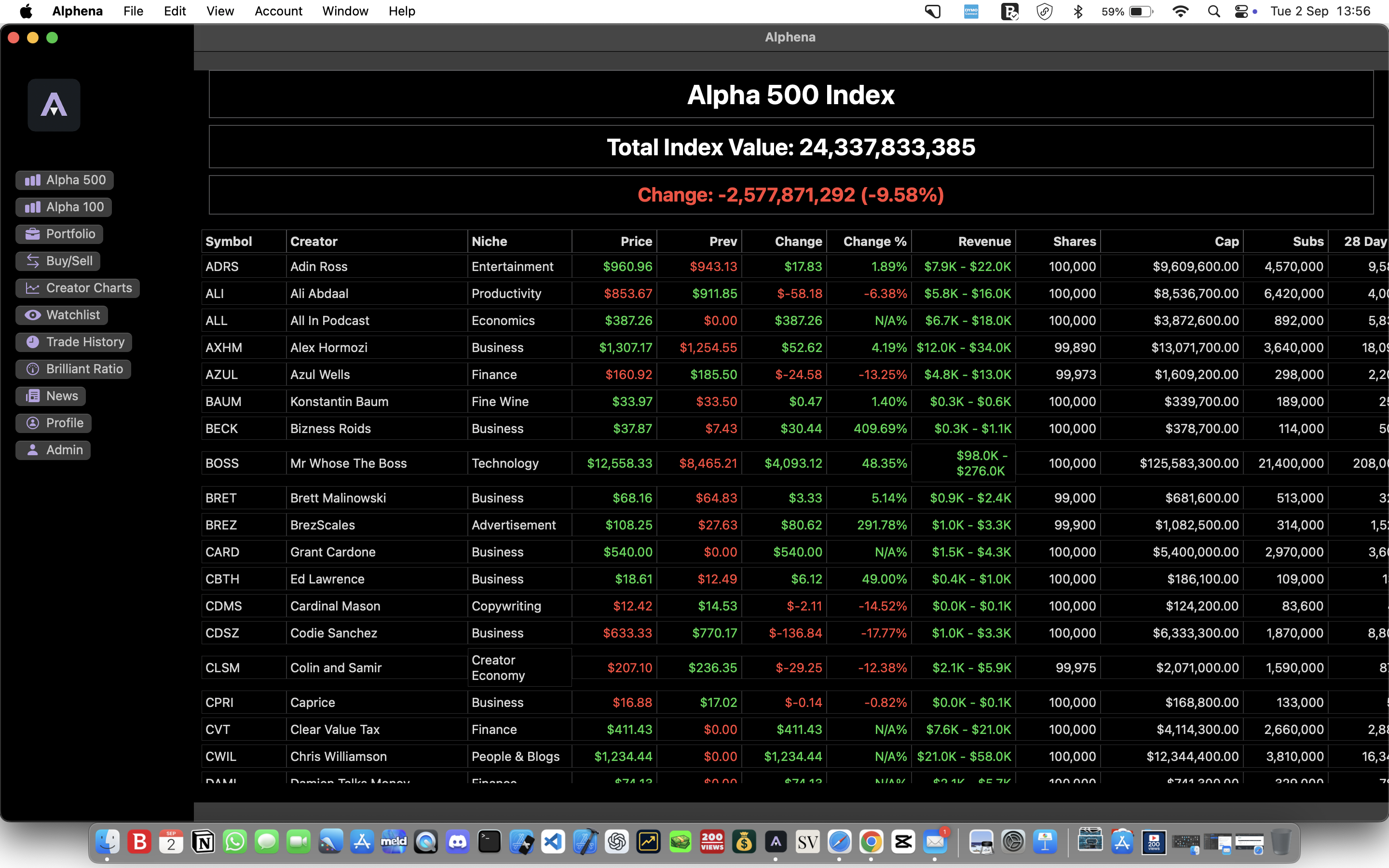
Task: Click the Change % column header
Action: 869,242
